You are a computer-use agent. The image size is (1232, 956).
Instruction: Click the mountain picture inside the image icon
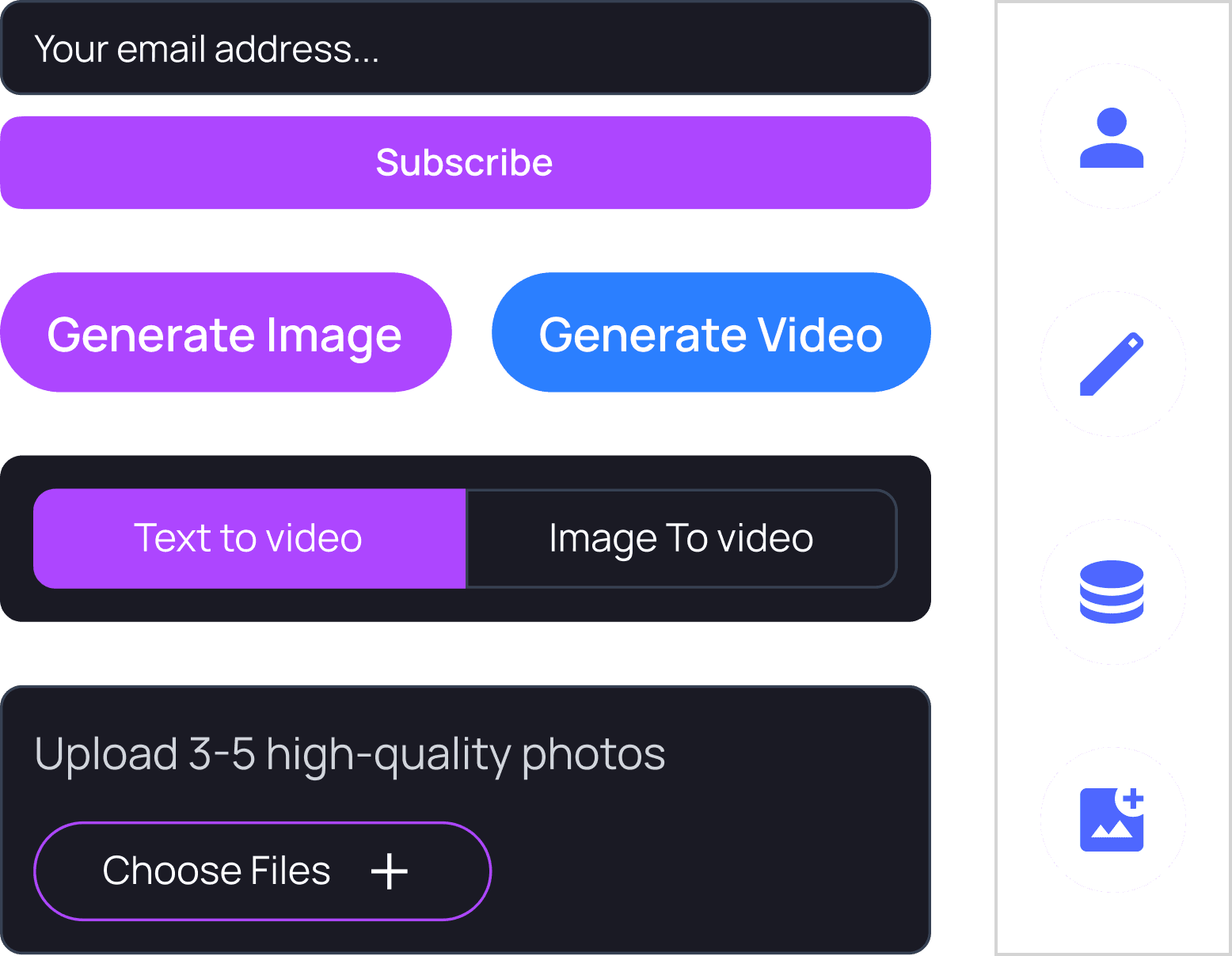tap(1112, 829)
